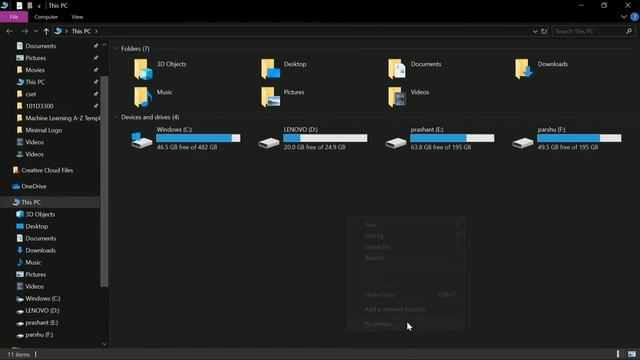Image resolution: width=640 pixels, height=360 pixels.
Task: Open the Sort by submenu in context menu
Action: (x=406, y=236)
